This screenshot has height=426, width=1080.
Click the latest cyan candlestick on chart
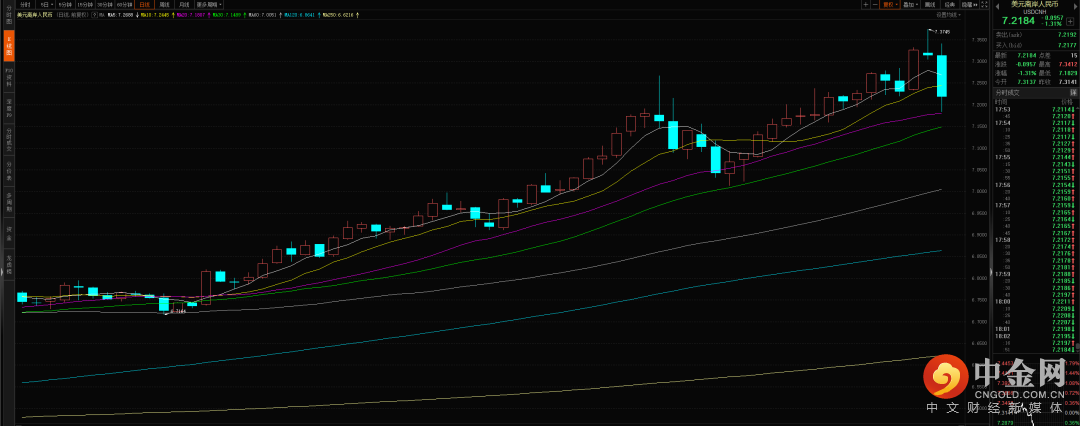pyautogui.click(x=941, y=76)
